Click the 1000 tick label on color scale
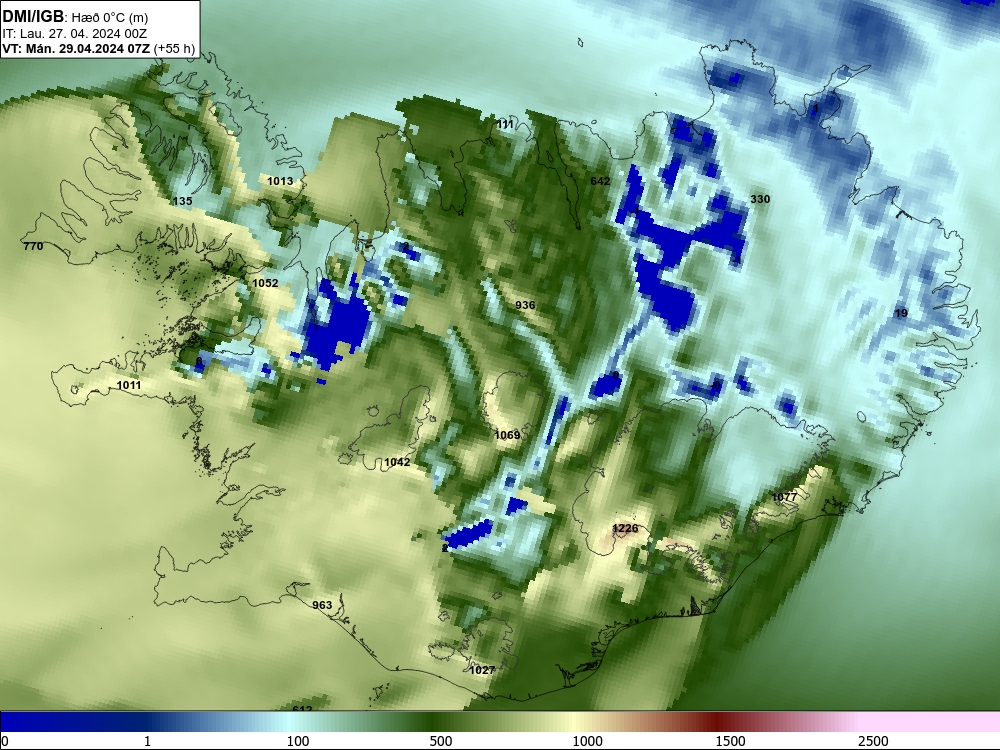This screenshot has height=750, width=1000. point(587,741)
